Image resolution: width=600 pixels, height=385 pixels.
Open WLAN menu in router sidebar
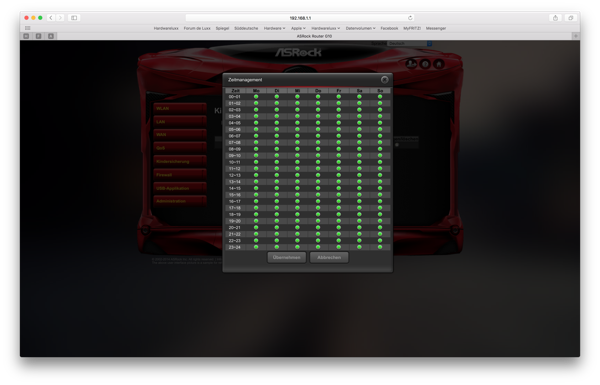179,108
